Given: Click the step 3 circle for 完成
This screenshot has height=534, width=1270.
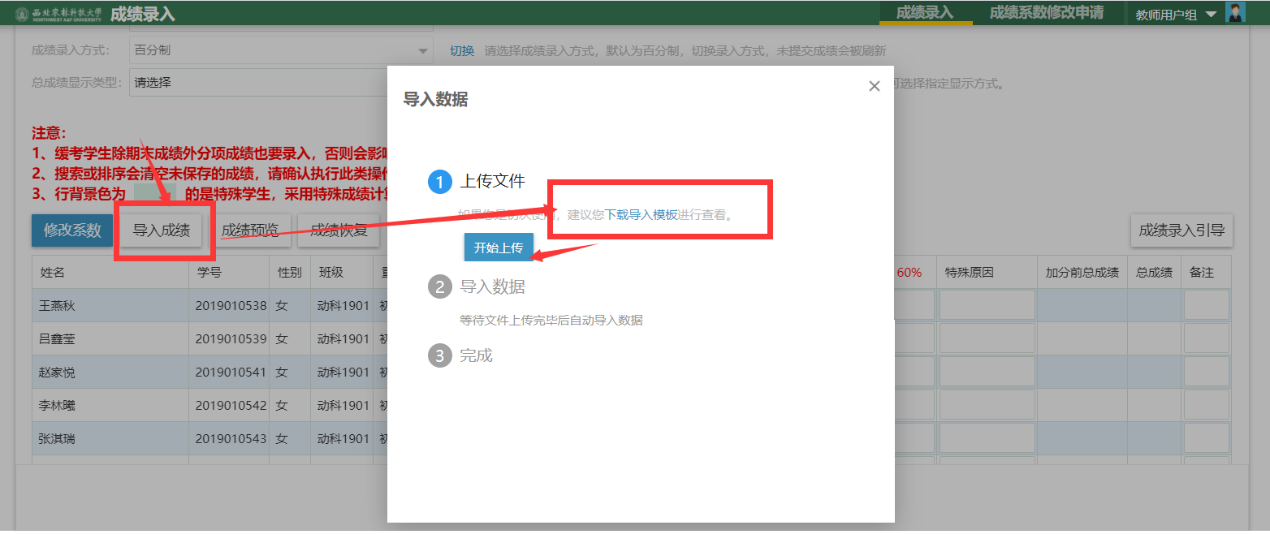Looking at the screenshot, I should tap(440, 355).
